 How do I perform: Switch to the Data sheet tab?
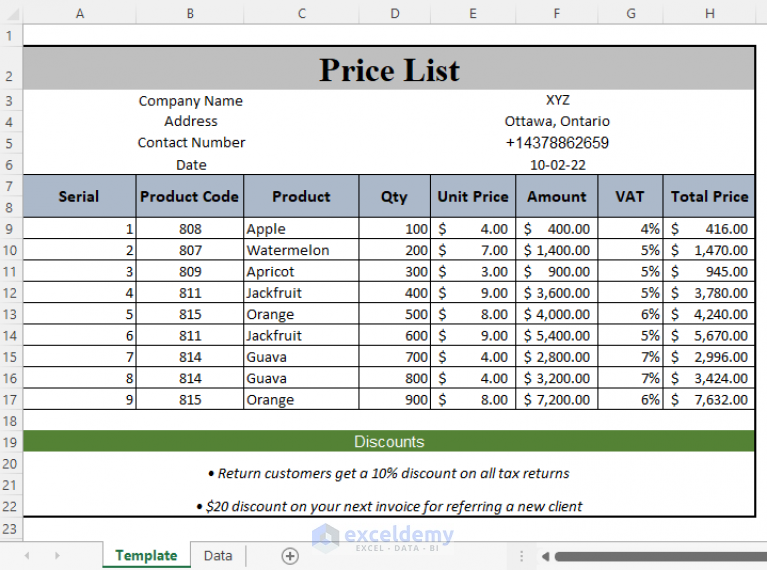pyautogui.click(x=217, y=556)
